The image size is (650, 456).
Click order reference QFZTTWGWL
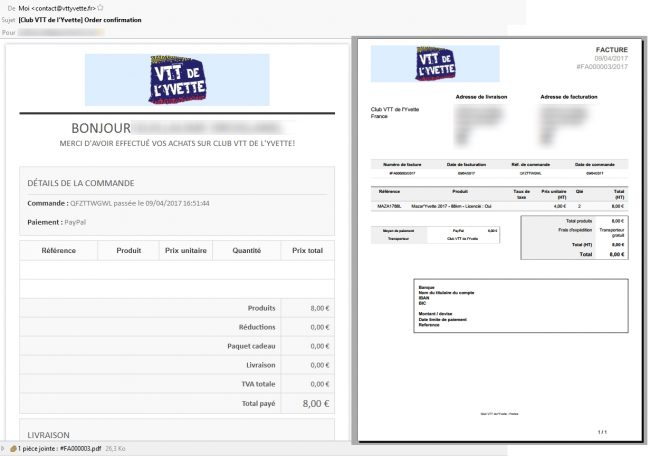pos(93,203)
